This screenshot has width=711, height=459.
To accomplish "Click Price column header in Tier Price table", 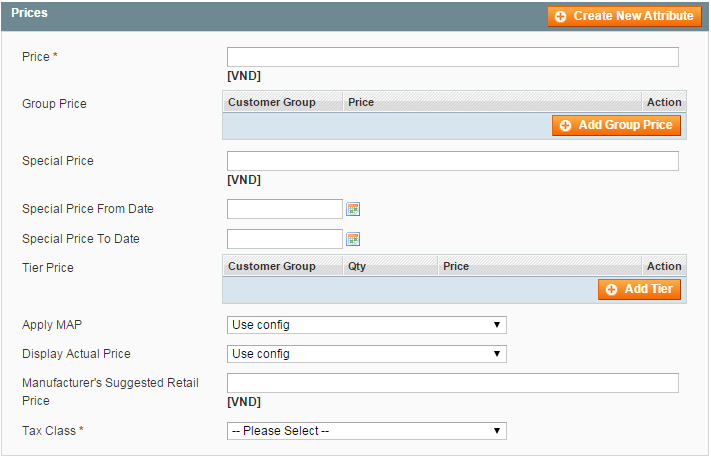I will [x=456, y=266].
